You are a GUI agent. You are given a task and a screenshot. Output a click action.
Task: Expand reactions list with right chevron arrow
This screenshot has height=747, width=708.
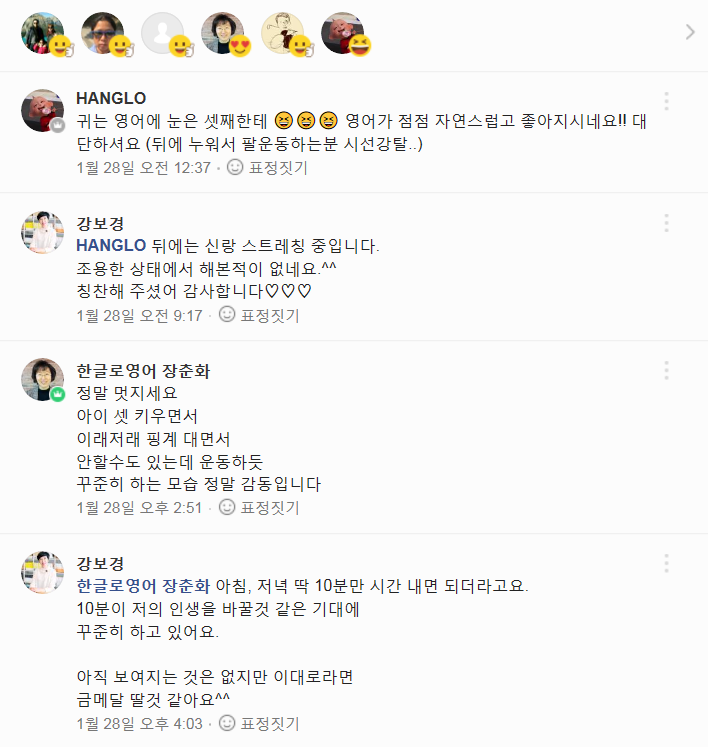pyautogui.click(x=689, y=32)
